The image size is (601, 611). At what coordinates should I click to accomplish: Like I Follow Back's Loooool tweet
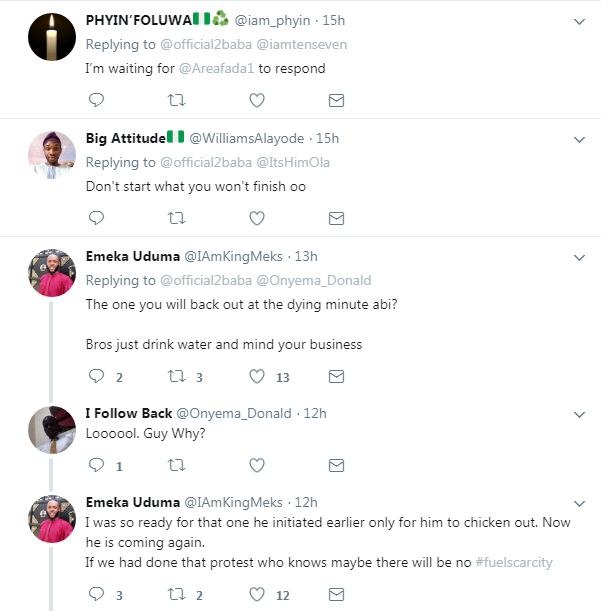(257, 465)
